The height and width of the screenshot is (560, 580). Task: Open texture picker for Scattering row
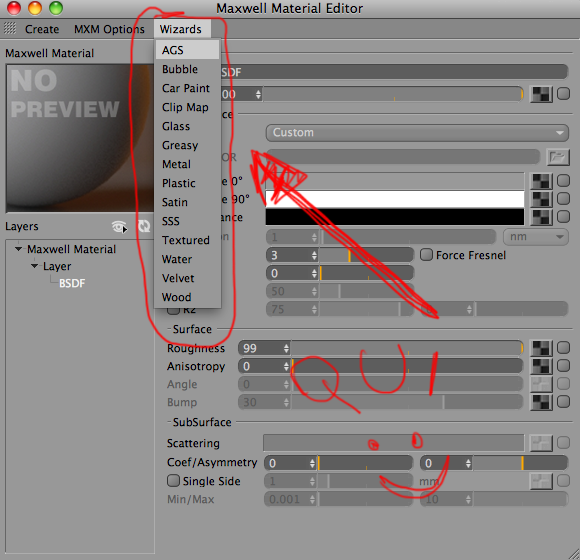[541, 443]
